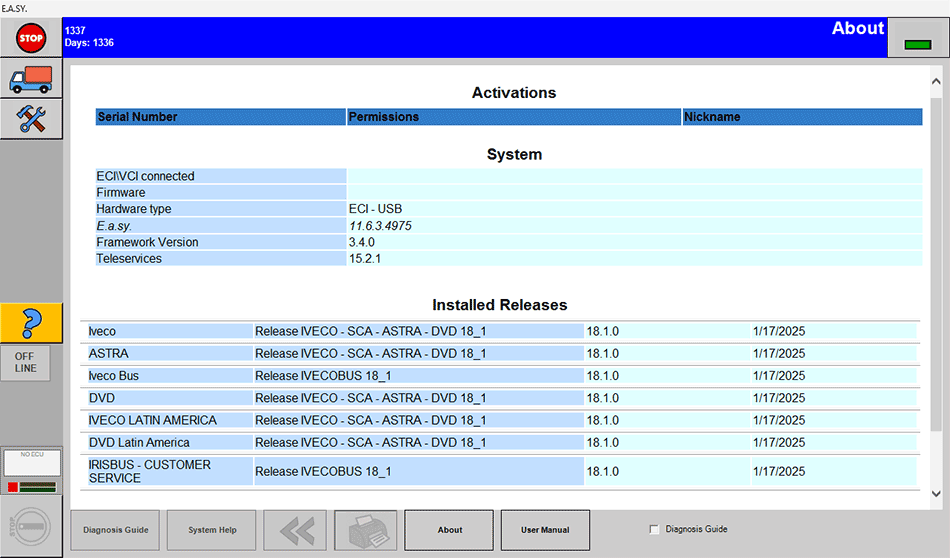Click the ECI - USB value

tap(376, 209)
